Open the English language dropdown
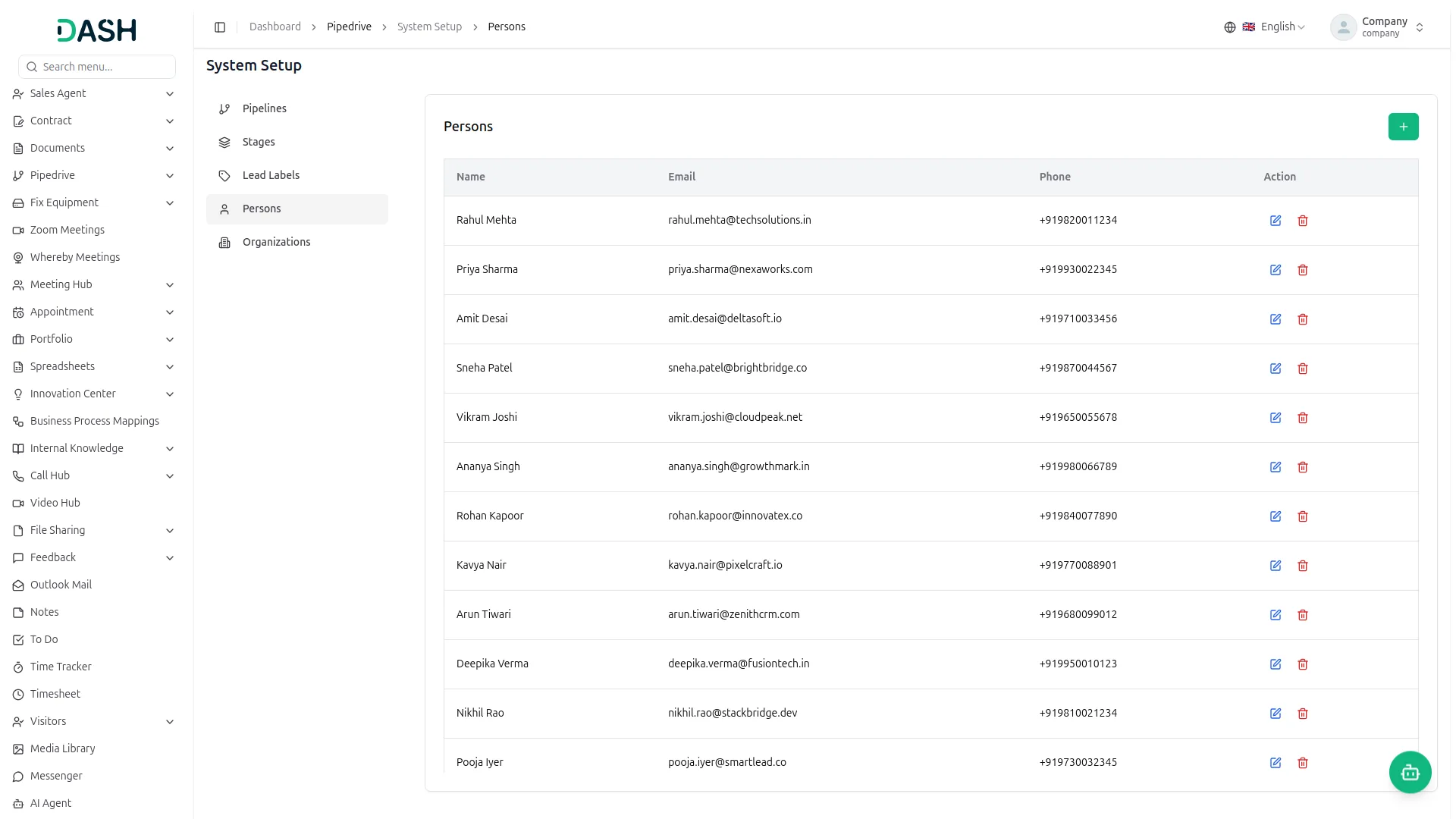The image size is (1456, 819). pos(1274,27)
